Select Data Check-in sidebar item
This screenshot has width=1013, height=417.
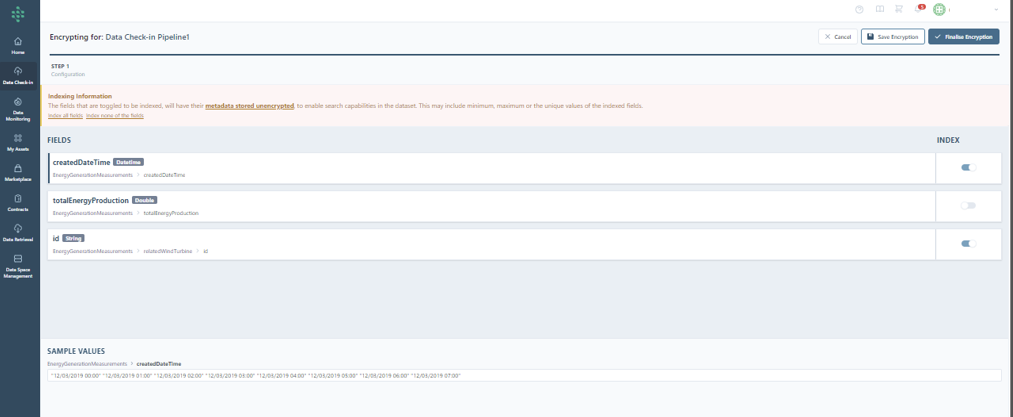tap(19, 75)
